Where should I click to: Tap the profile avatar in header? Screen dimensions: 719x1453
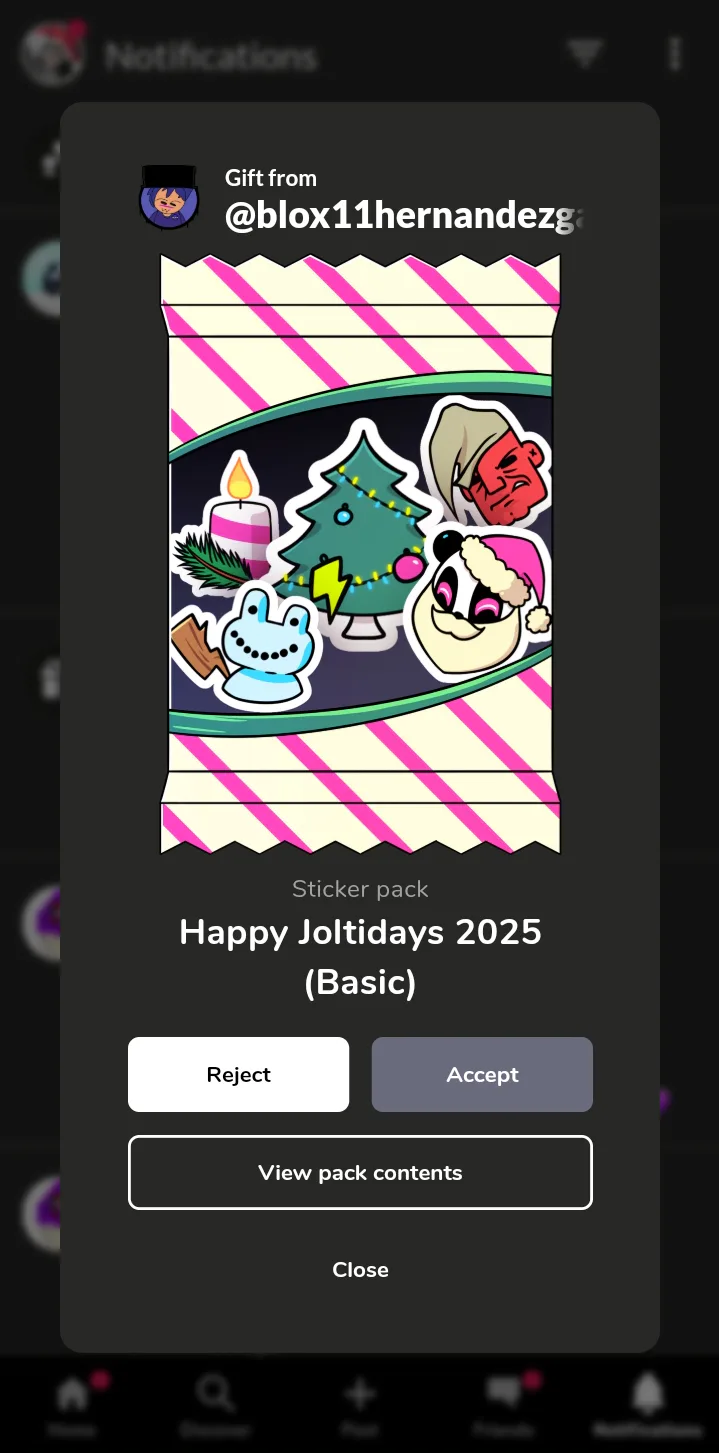(x=52, y=54)
